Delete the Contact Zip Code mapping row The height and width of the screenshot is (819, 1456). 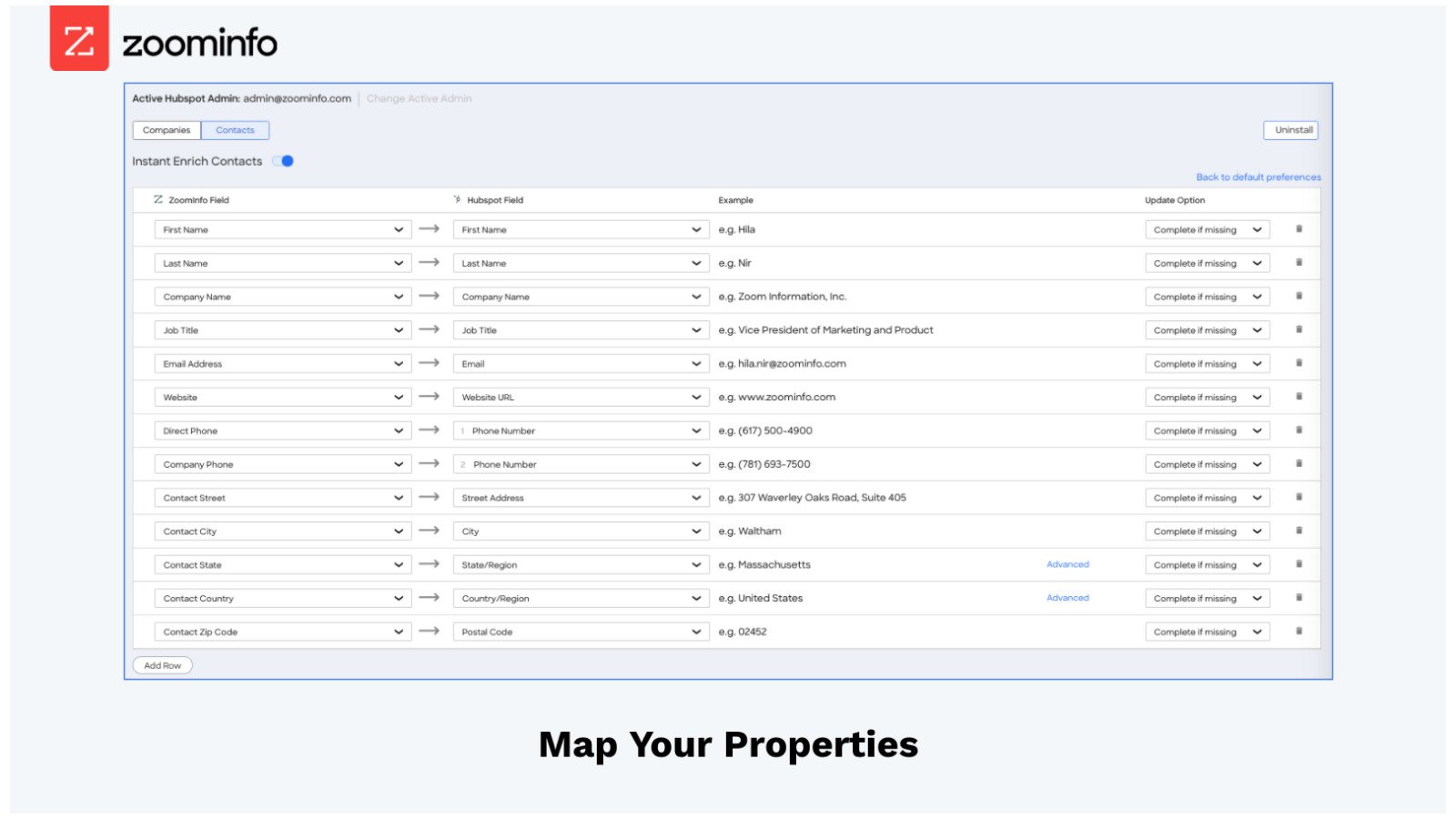(1299, 632)
